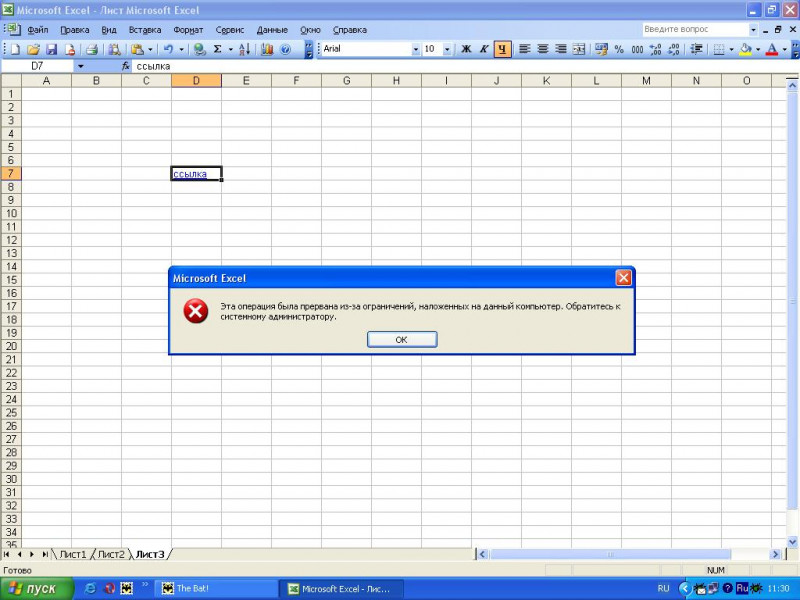Open the Undo history dropdown arrow
Screen dimensions: 800x600
181,49
